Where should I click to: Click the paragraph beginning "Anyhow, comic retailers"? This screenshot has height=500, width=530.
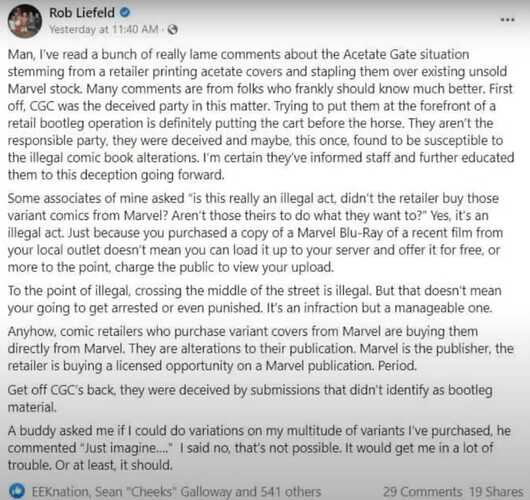[261, 348]
